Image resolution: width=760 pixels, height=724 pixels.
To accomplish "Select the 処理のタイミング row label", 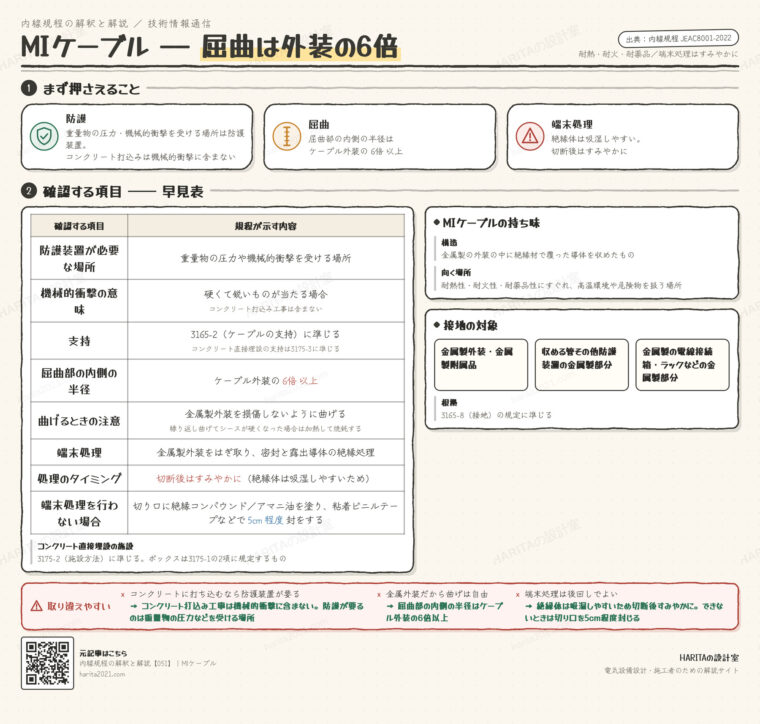I will [79, 478].
